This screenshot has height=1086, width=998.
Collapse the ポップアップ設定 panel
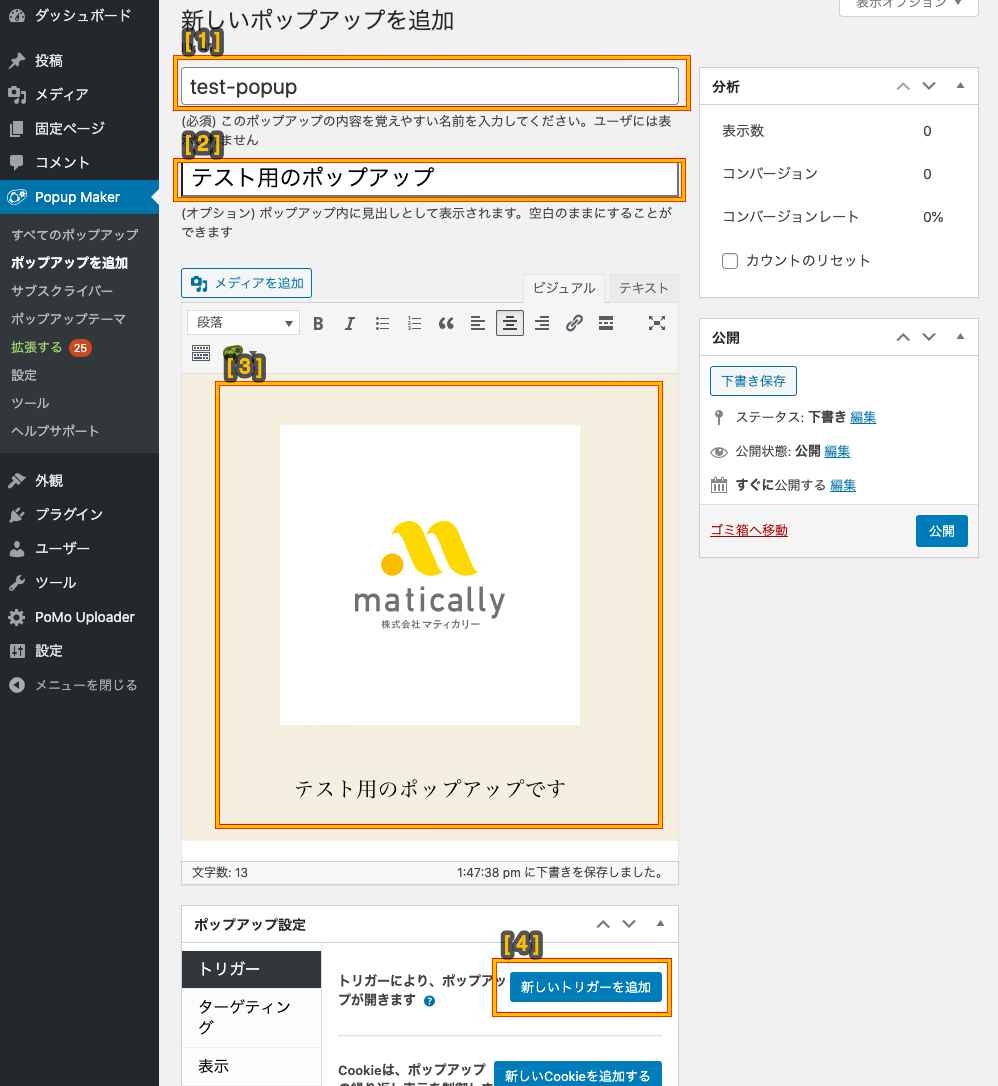click(x=660, y=924)
